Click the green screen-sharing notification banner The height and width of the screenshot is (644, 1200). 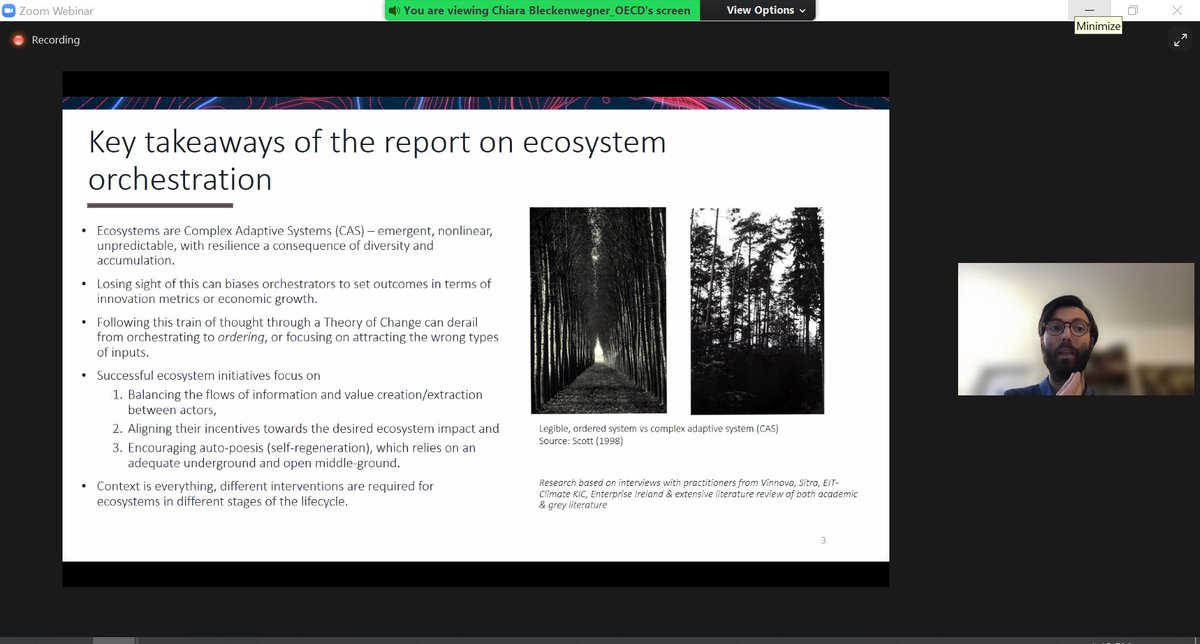541,10
